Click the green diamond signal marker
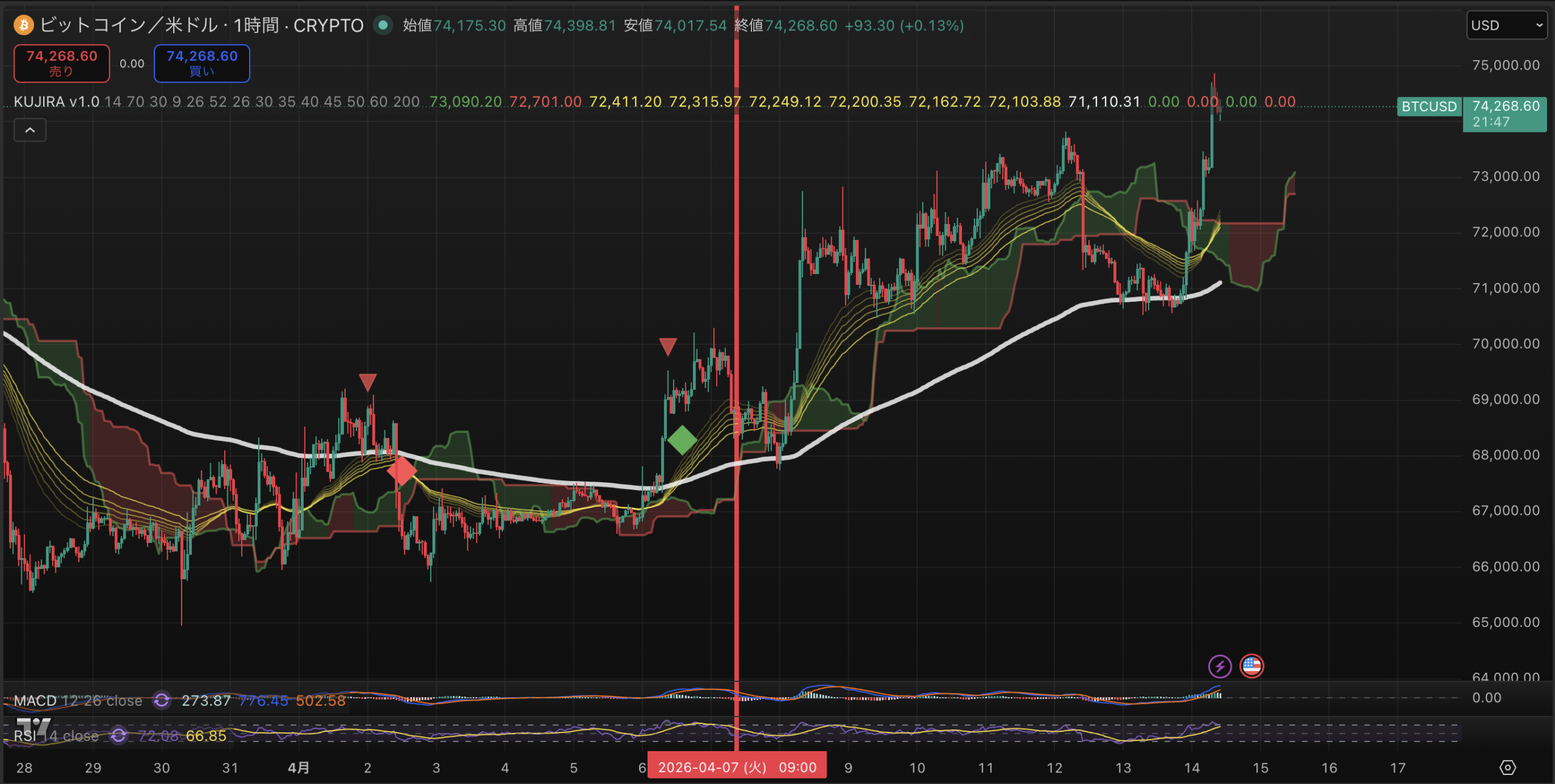Image resolution: width=1555 pixels, height=784 pixels. [x=682, y=440]
